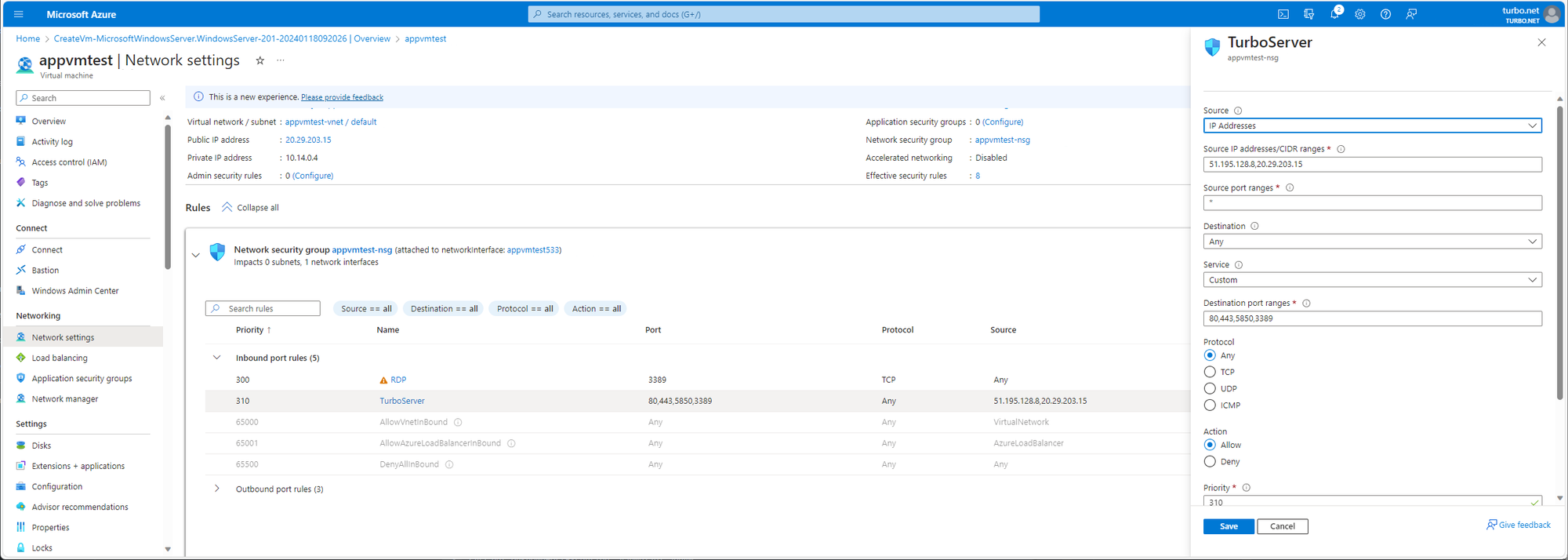The width and height of the screenshot is (1568, 560).
Task: Open Bastion in the sidebar
Action: coord(45,271)
